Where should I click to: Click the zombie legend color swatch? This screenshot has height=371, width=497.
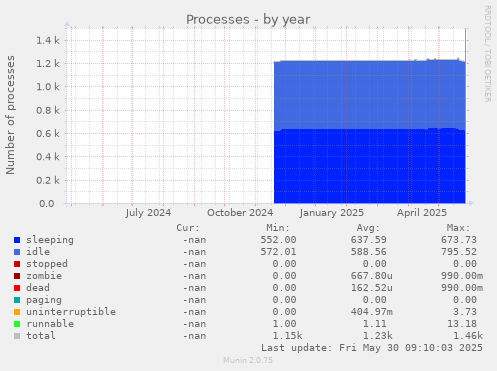[17, 276]
